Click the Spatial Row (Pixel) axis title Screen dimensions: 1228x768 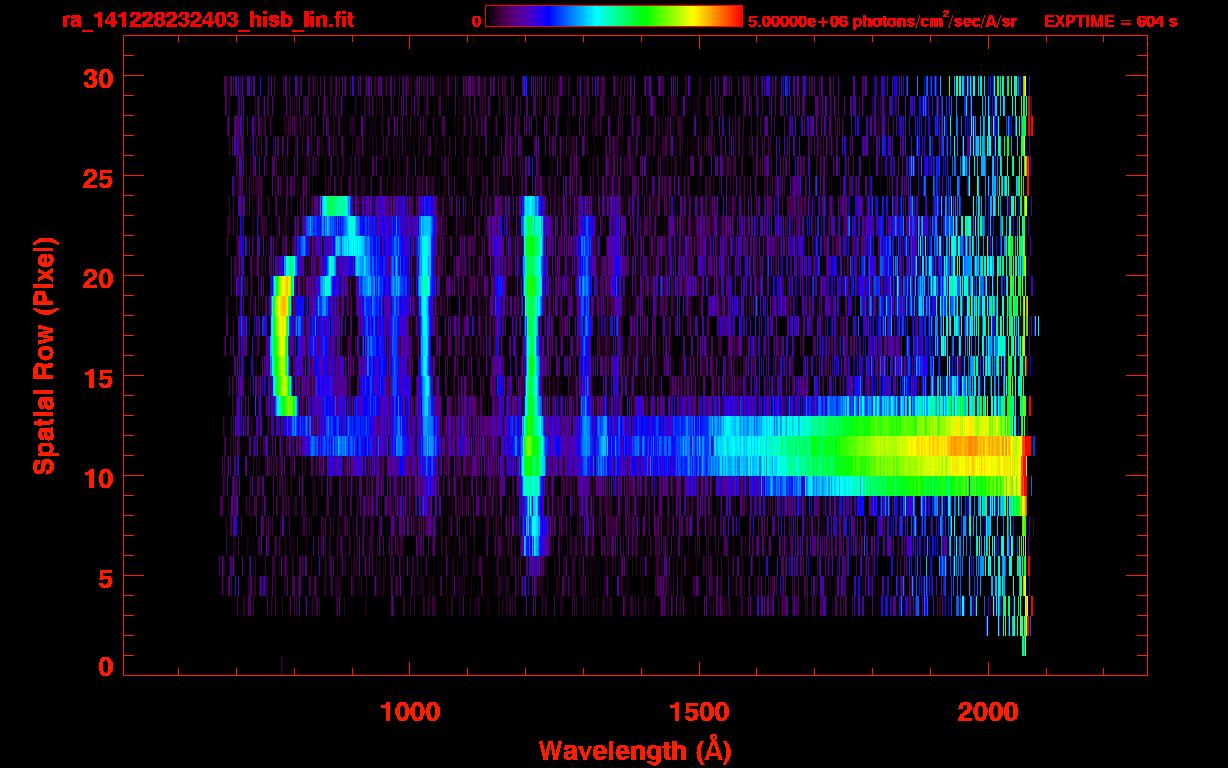[44, 355]
